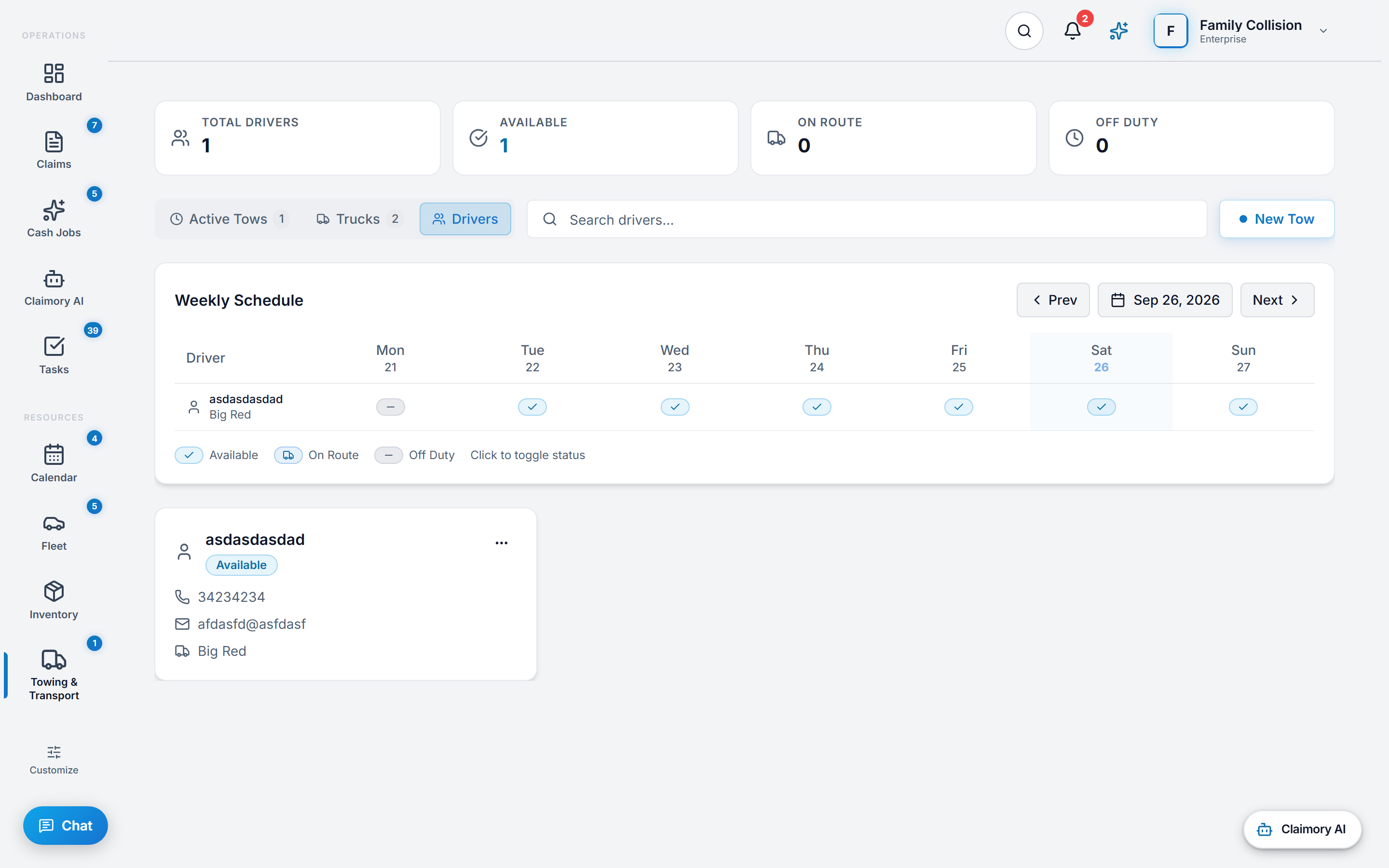Click the top search magnifier icon
The image size is (1389, 868).
click(1024, 31)
